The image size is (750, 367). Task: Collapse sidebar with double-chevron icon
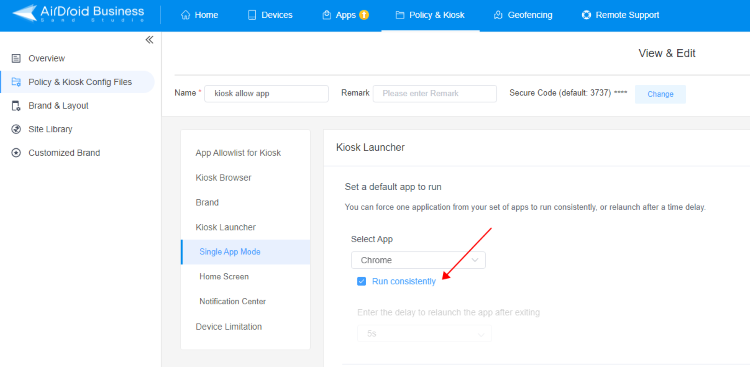149,40
